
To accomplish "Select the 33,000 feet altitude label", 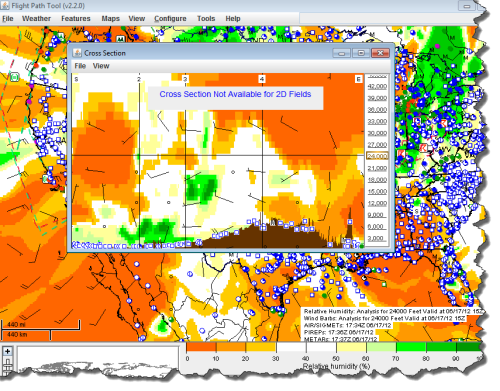I will pyautogui.click(x=377, y=121).
